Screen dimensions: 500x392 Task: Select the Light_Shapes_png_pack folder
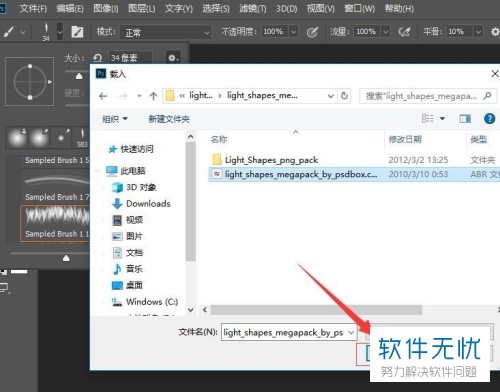271,160
